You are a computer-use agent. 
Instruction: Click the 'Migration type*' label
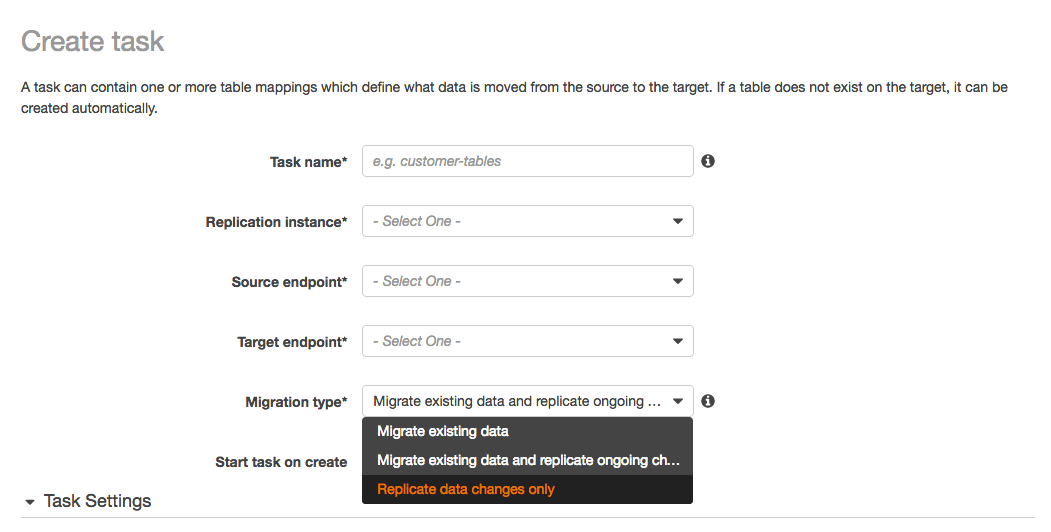click(296, 402)
